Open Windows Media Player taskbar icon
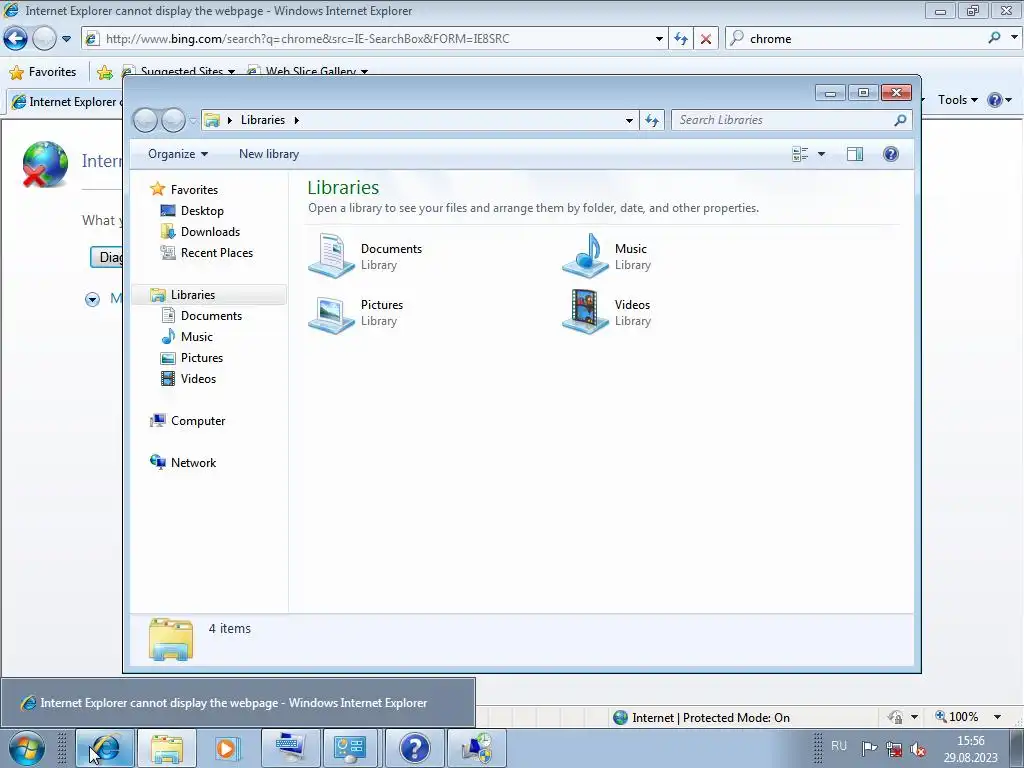Viewport: 1024px width, 768px height. point(227,748)
